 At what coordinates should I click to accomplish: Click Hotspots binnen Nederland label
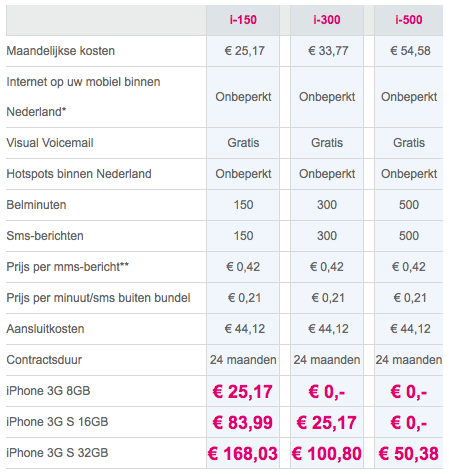coord(79,174)
